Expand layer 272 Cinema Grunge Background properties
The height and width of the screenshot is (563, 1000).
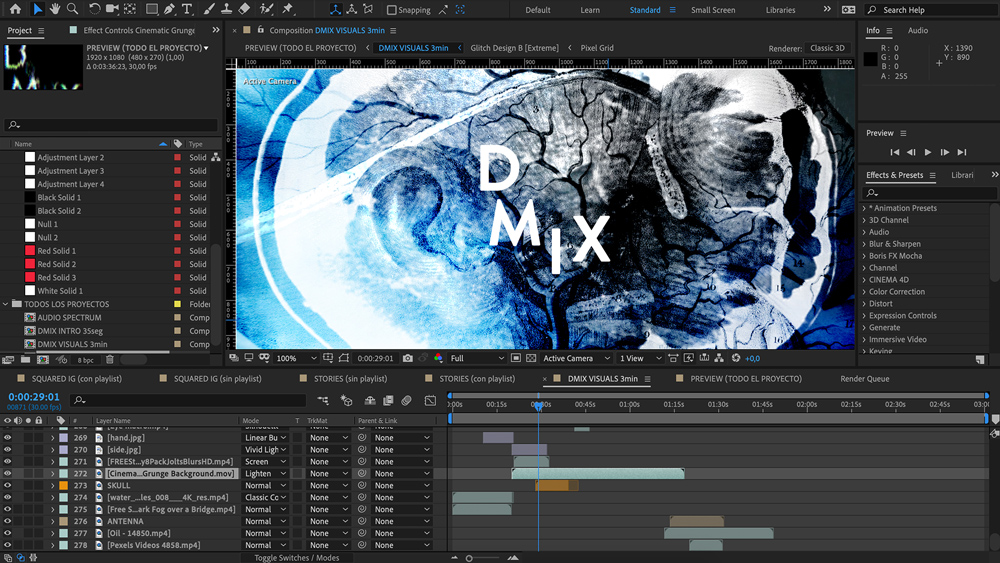point(52,474)
